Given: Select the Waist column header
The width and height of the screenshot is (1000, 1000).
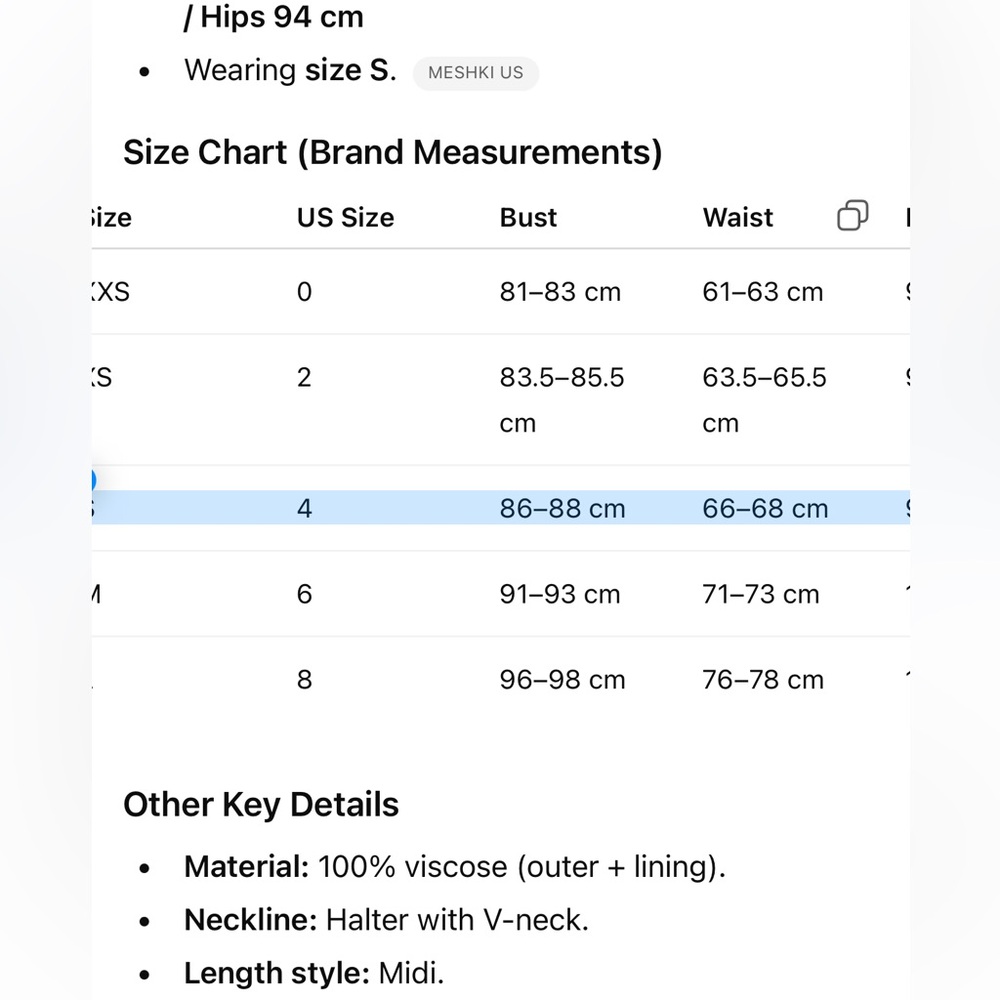Looking at the screenshot, I should tap(738, 218).
